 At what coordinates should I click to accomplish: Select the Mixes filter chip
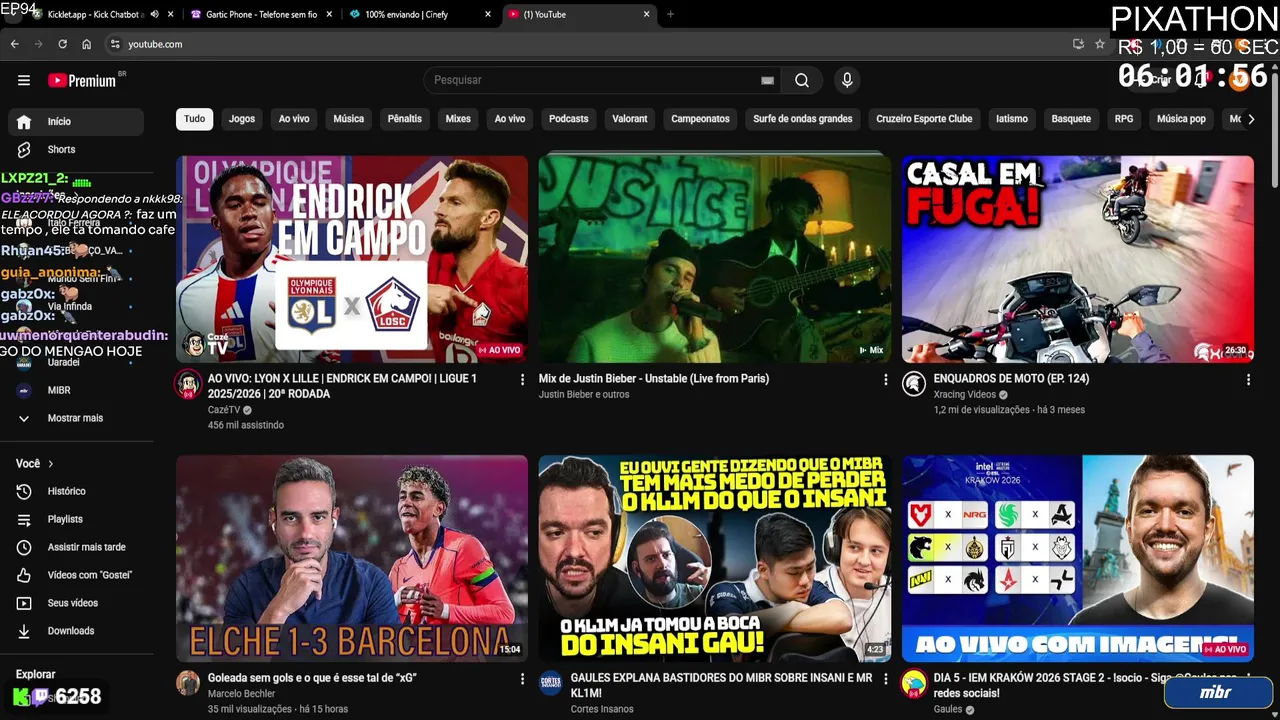tap(458, 119)
